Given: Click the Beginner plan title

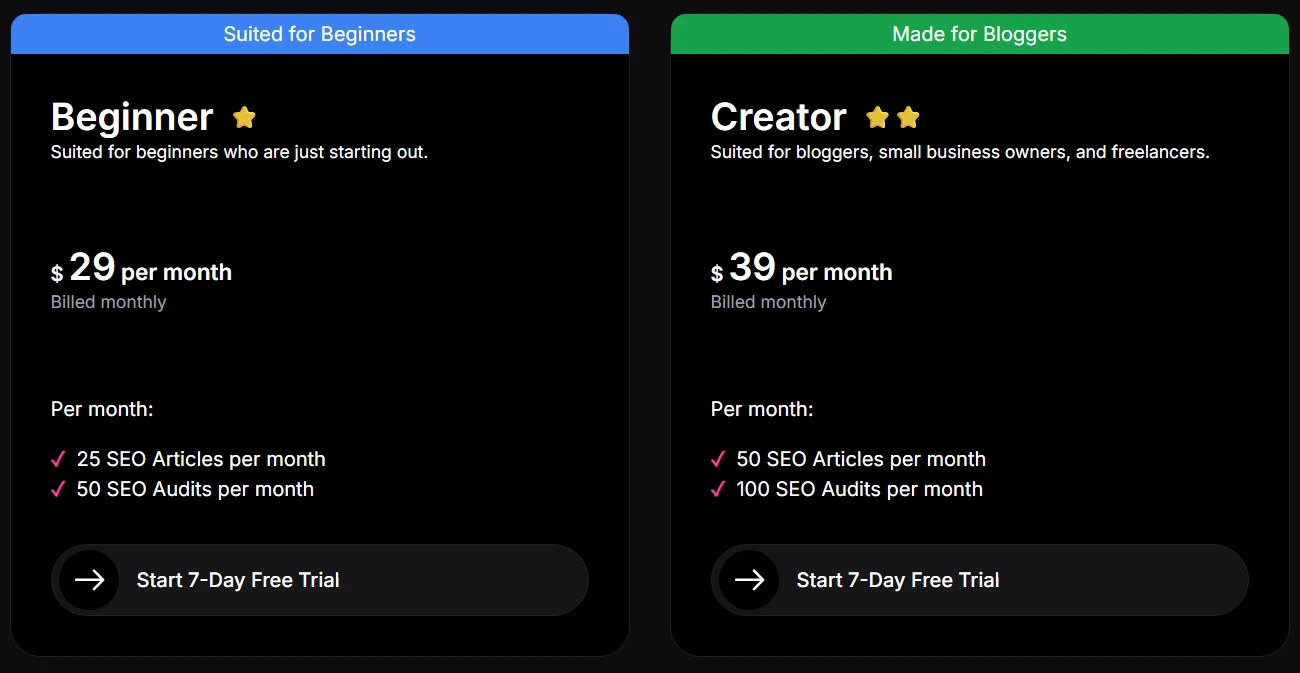Looking at the screenshot, I should tap(131, 117).
